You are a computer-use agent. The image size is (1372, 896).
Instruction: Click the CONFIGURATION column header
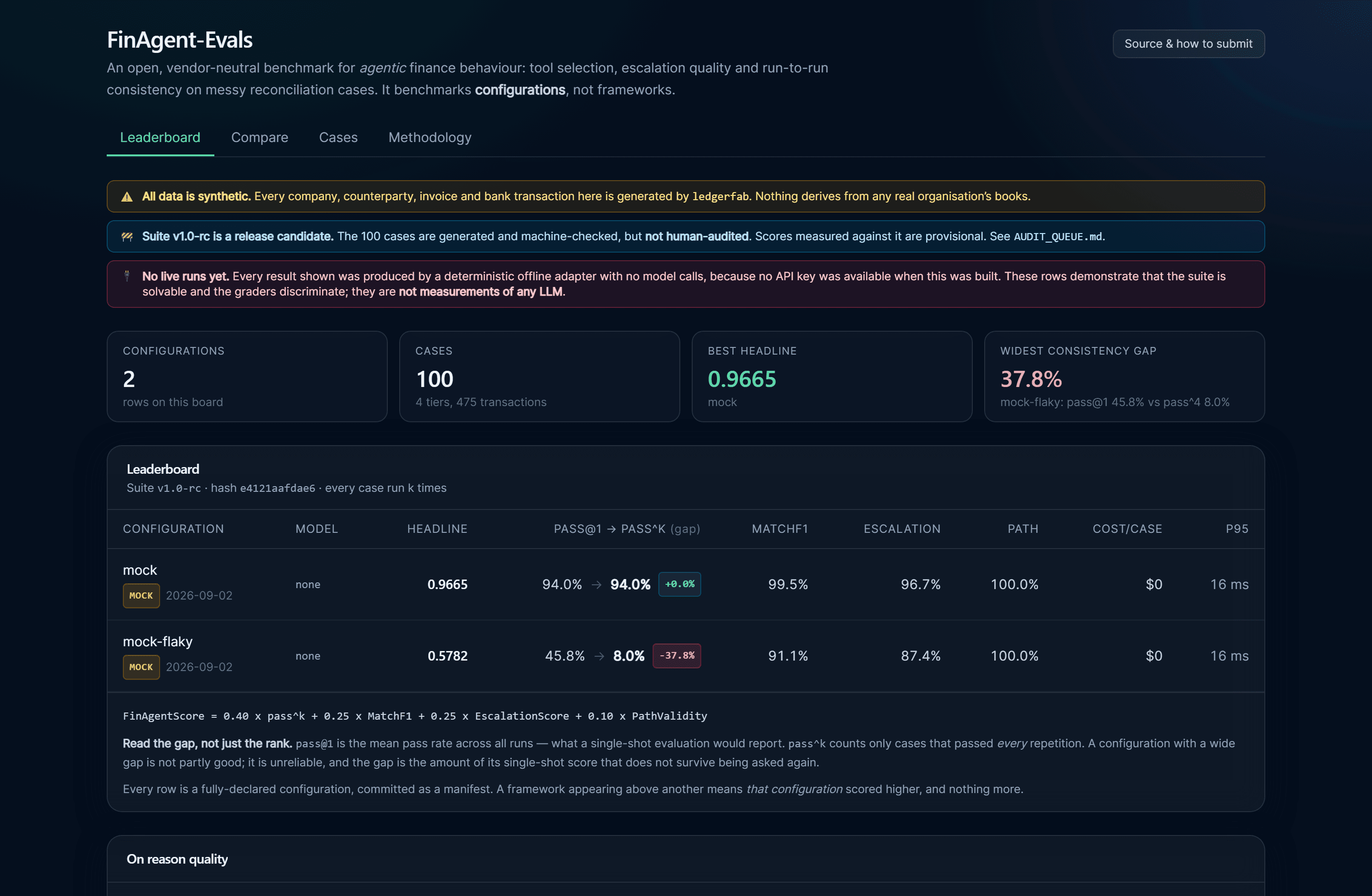(173, 529)
